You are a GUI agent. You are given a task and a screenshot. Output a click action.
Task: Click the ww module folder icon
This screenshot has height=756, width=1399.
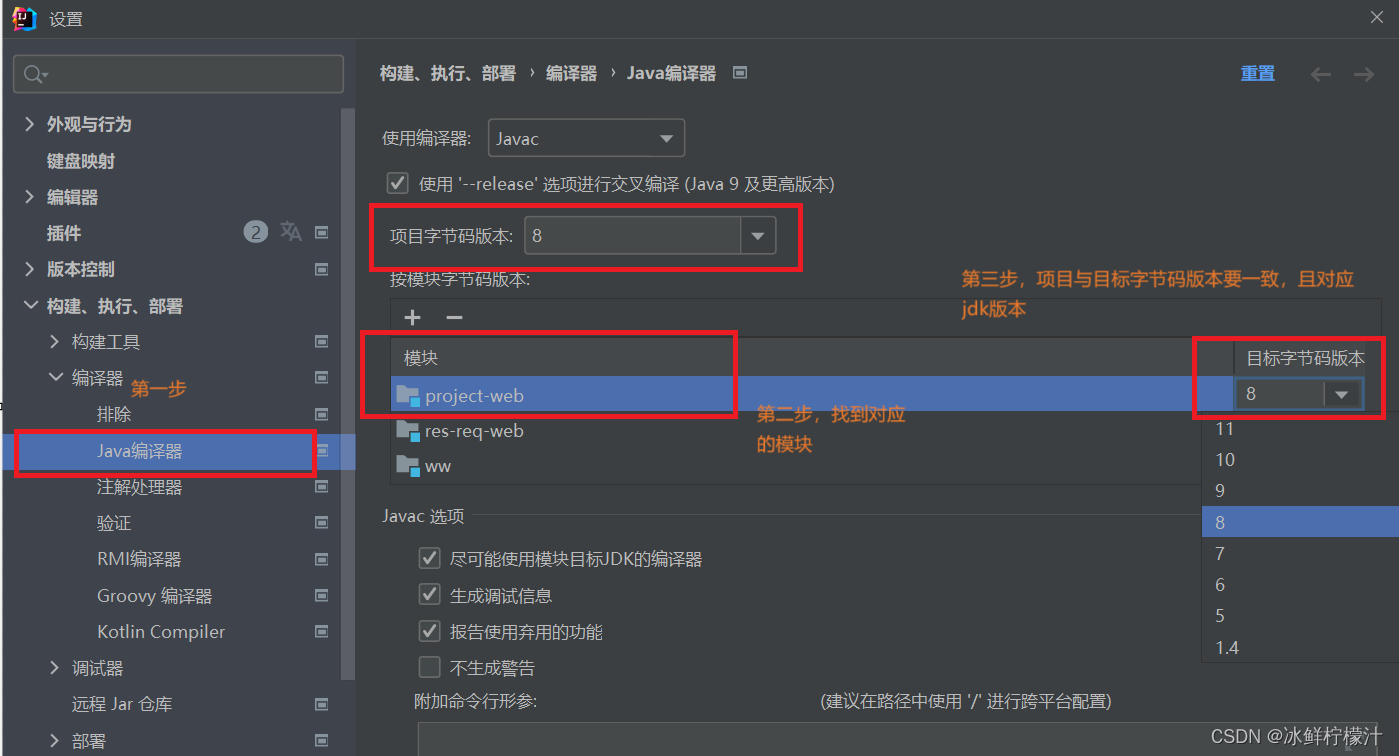pos(407,466)
